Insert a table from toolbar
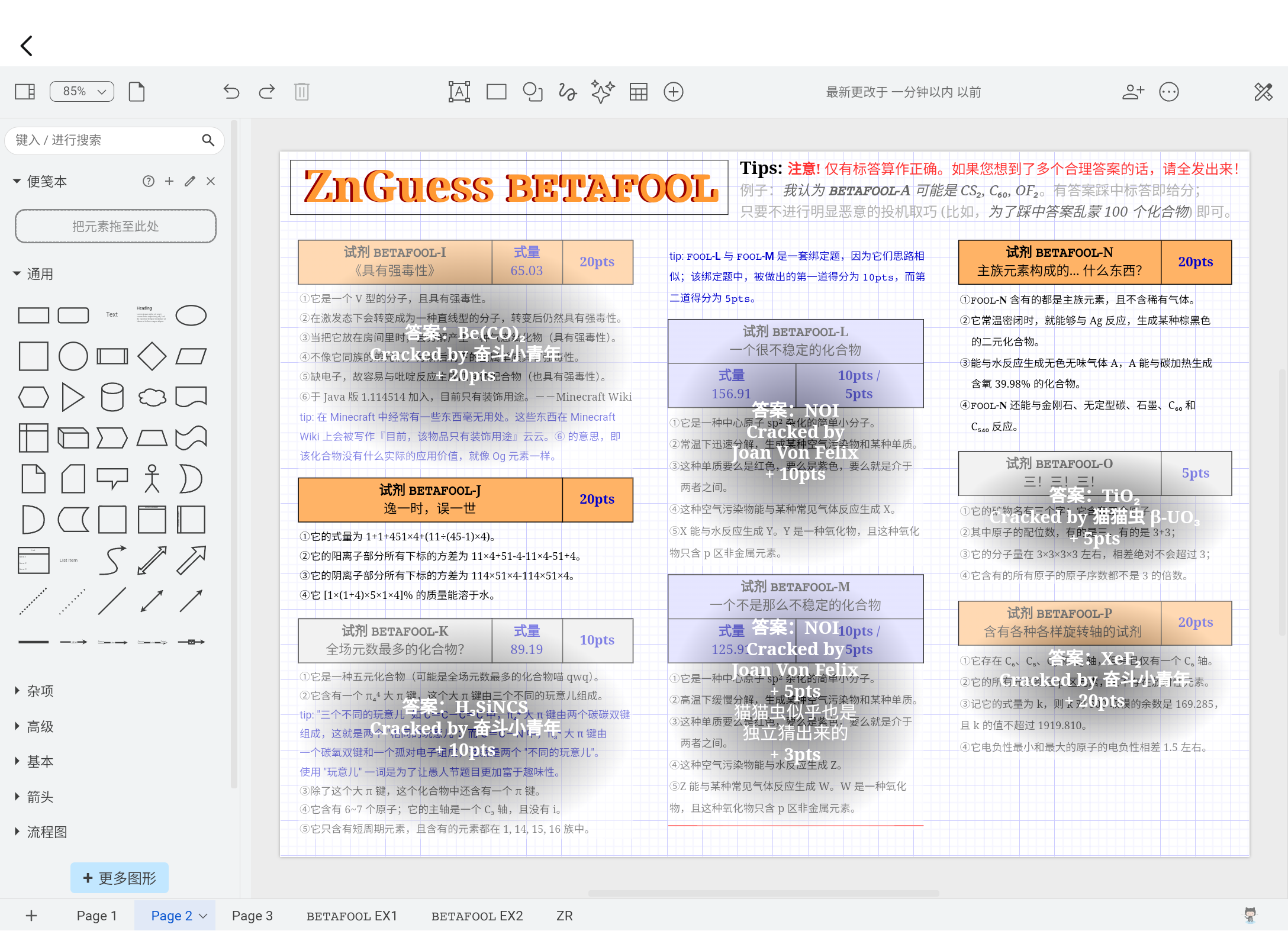1288x947 pixels. point(639,92)
